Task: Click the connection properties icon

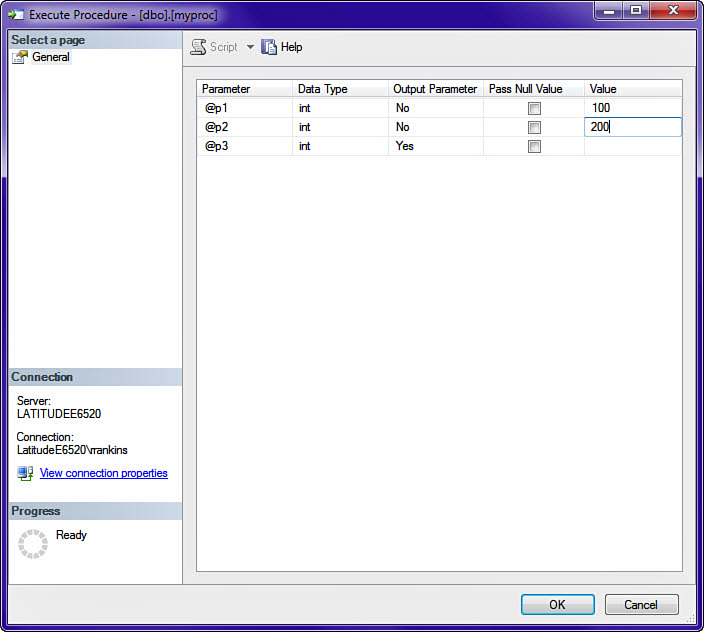Action: click(25, 473)
